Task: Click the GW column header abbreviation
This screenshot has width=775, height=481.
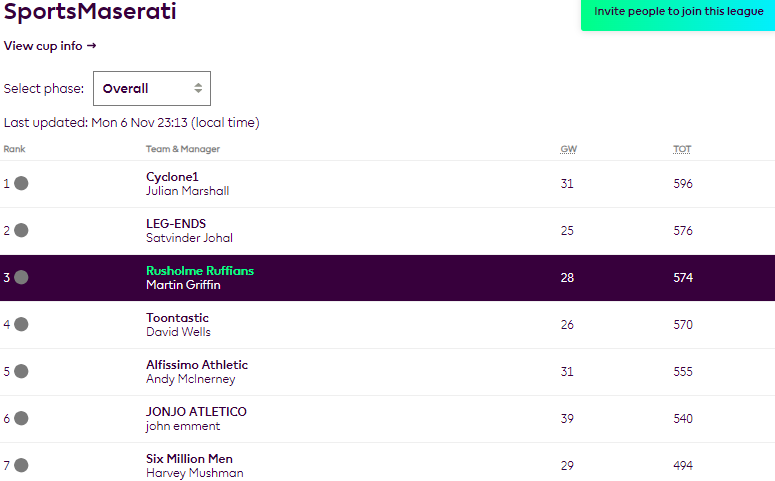Action: click(x=568, y=149)
